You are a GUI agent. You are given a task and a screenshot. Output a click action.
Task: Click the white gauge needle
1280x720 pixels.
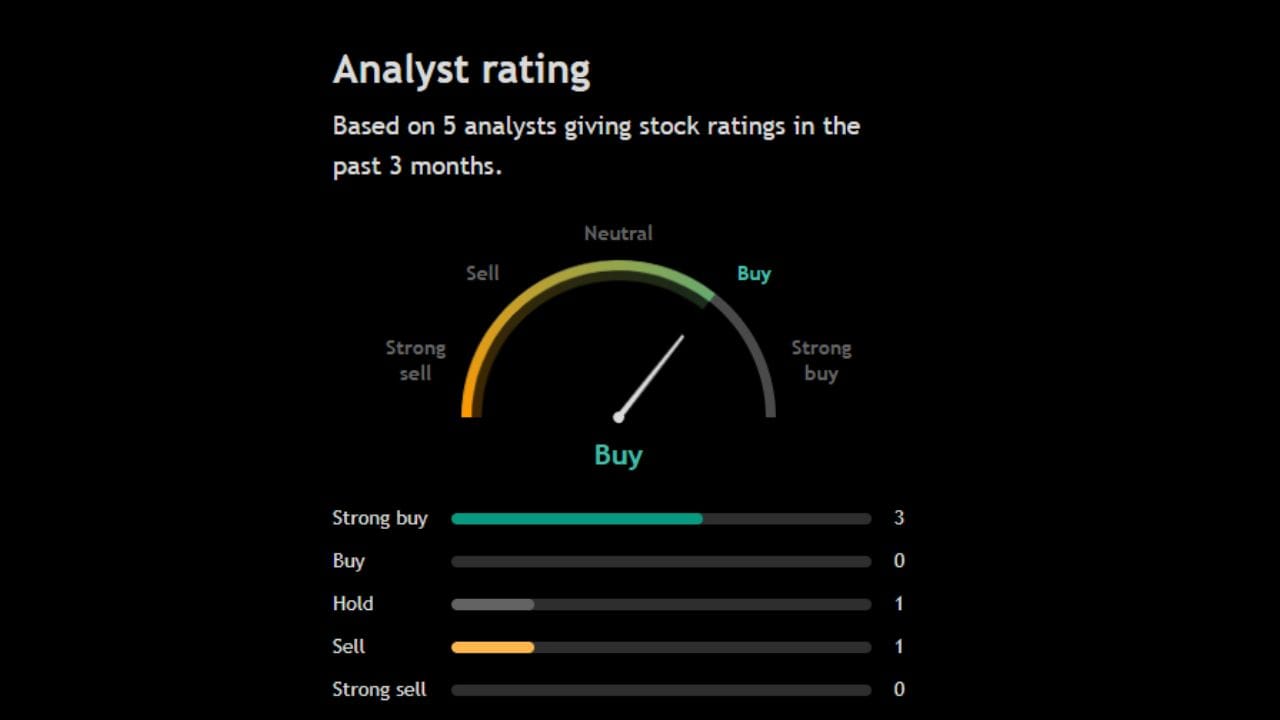click(x=651, y=376)
